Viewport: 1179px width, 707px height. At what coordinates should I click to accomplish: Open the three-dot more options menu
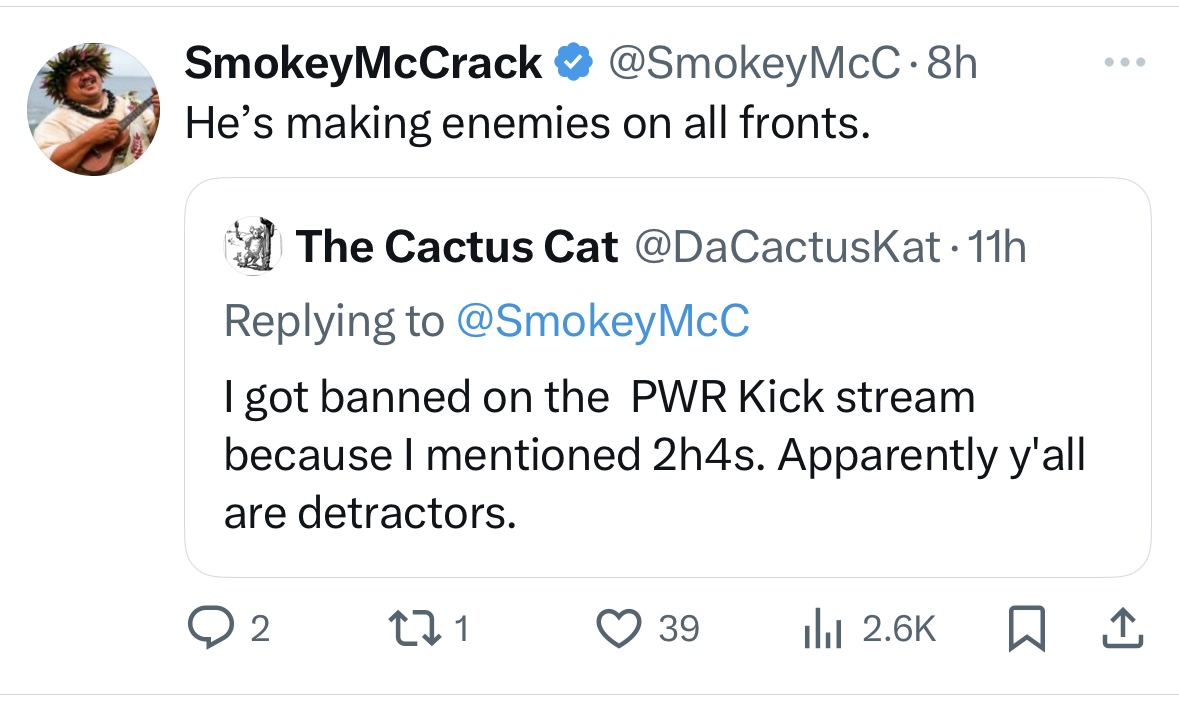[1125, 62]
